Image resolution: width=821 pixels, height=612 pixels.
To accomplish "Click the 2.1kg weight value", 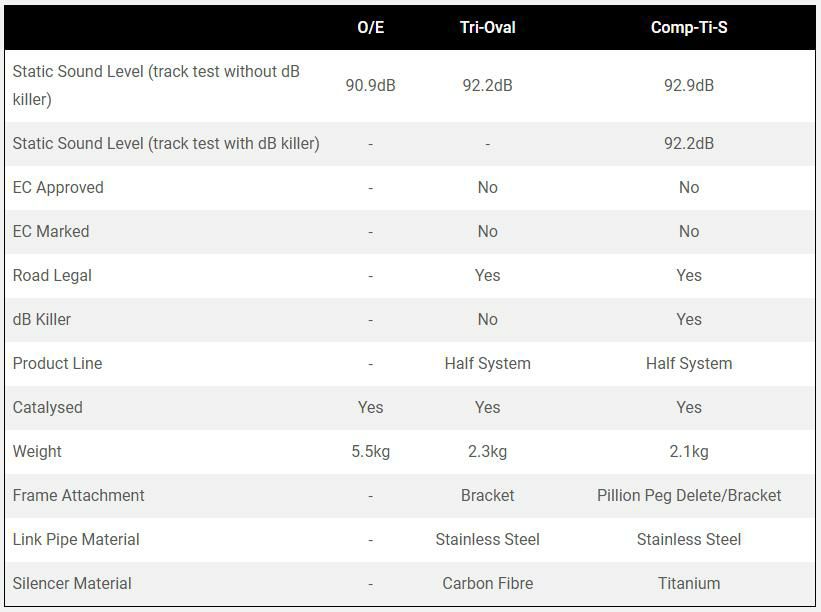I will coord(689,452).
